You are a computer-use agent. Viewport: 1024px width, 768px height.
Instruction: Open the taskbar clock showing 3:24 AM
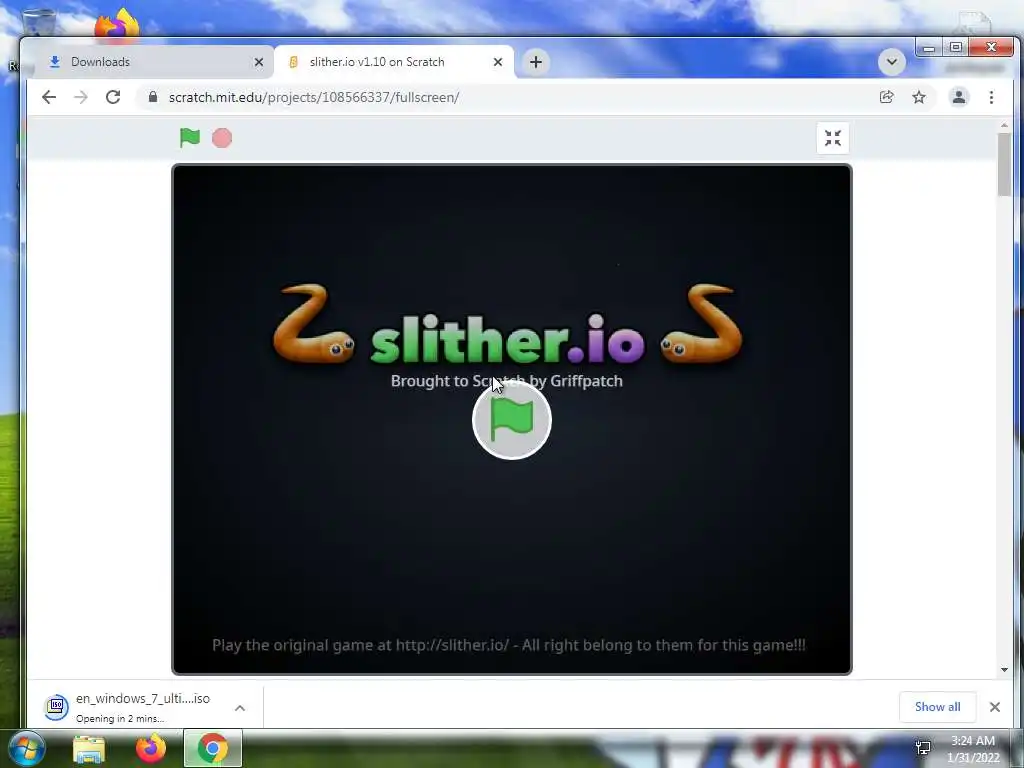973,749
